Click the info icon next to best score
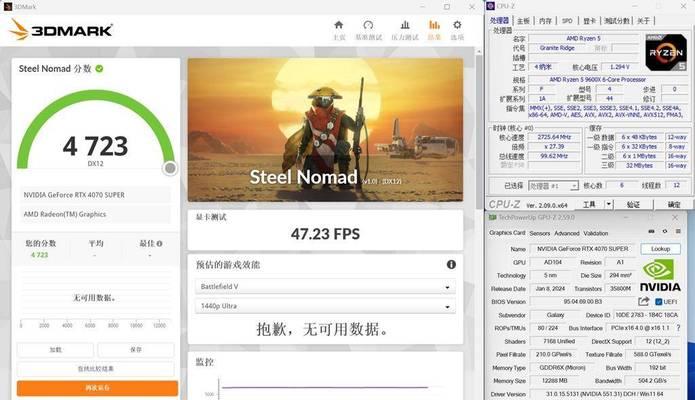Screen dimensions: 695x400 pyautogui.click(x=159, y=243)
